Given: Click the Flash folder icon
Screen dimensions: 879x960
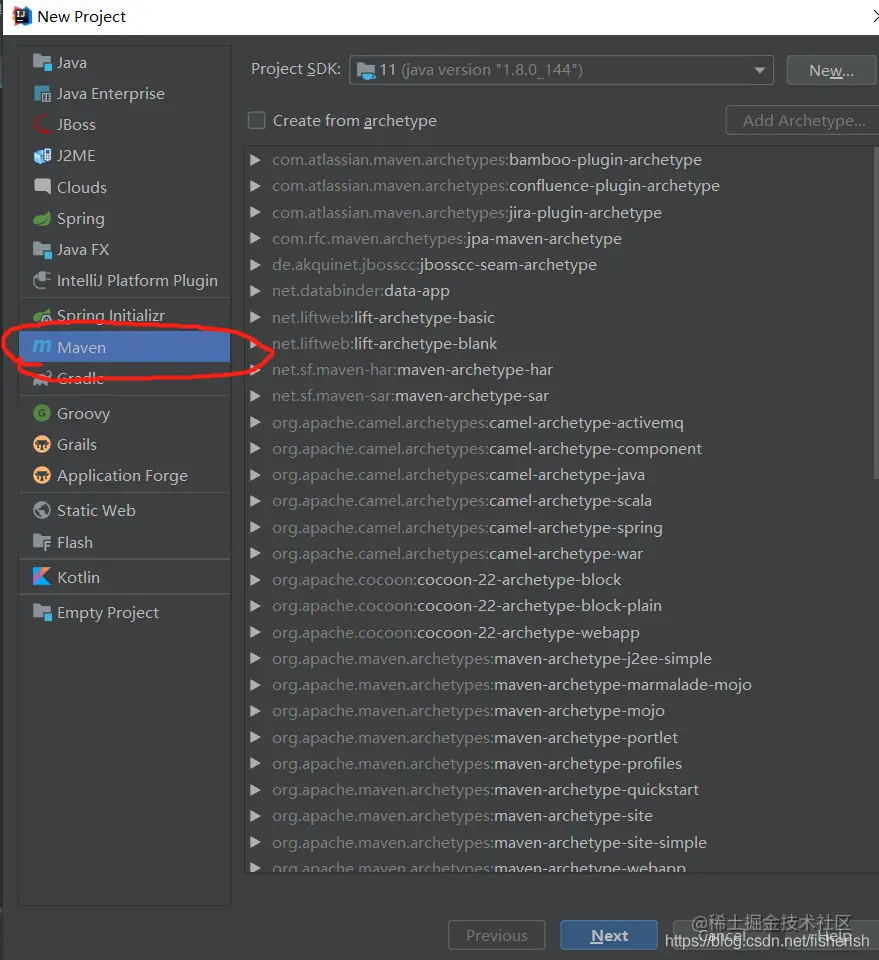Looking at the screenshot, I should (x=42, y=542).
